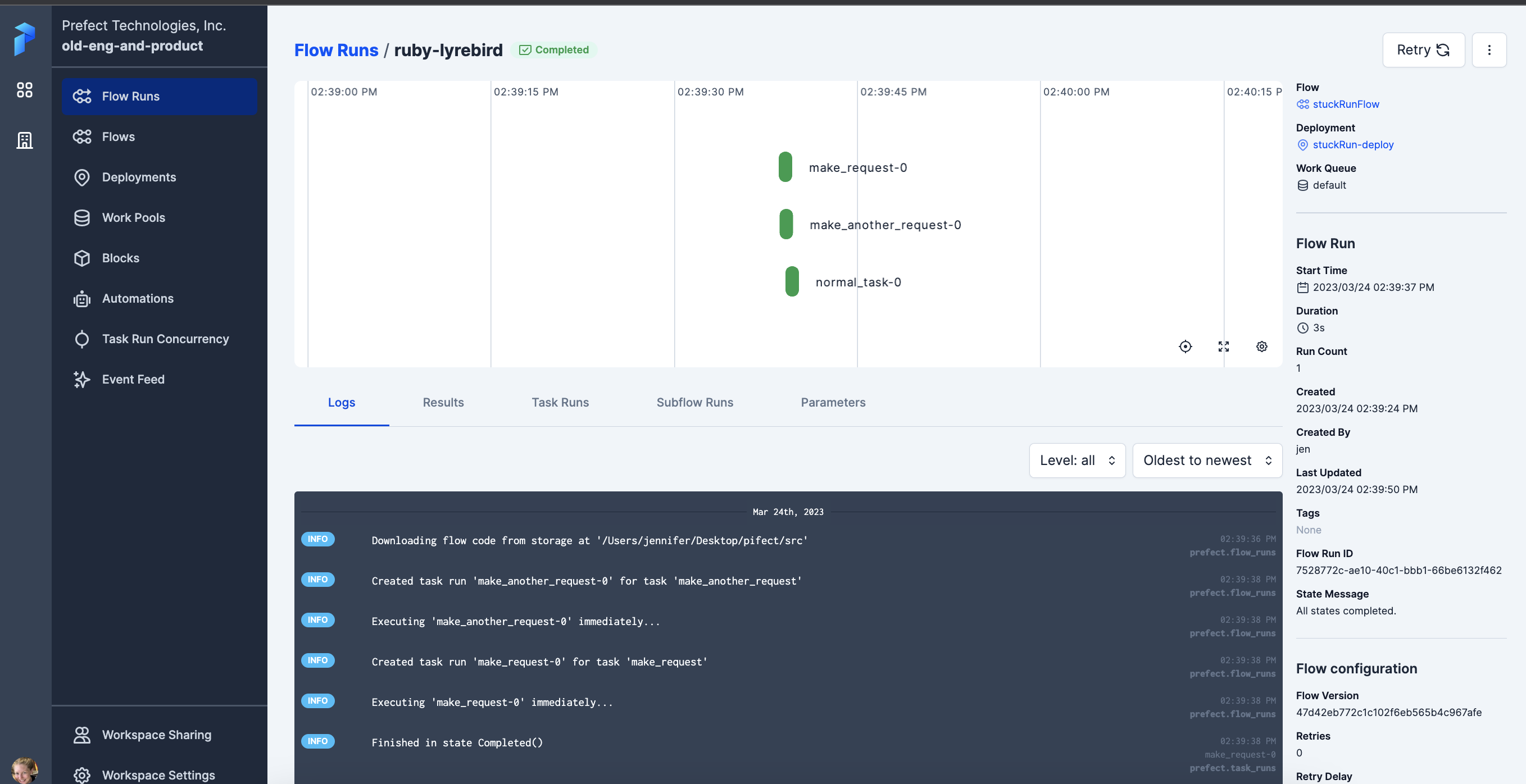
Task: Open the Flow Runs section in sidebar
Action: point(130,96)
